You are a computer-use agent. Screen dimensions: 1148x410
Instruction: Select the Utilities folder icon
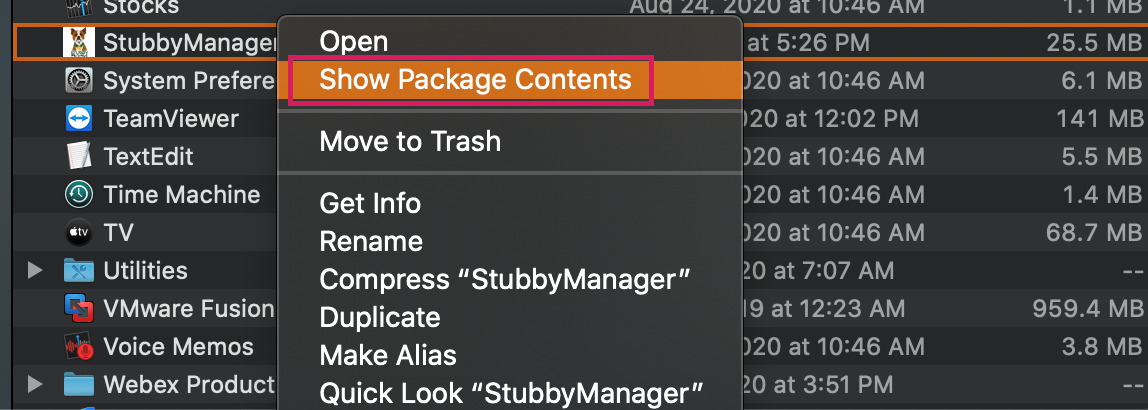pyautogui.click(x=78, y=271)
